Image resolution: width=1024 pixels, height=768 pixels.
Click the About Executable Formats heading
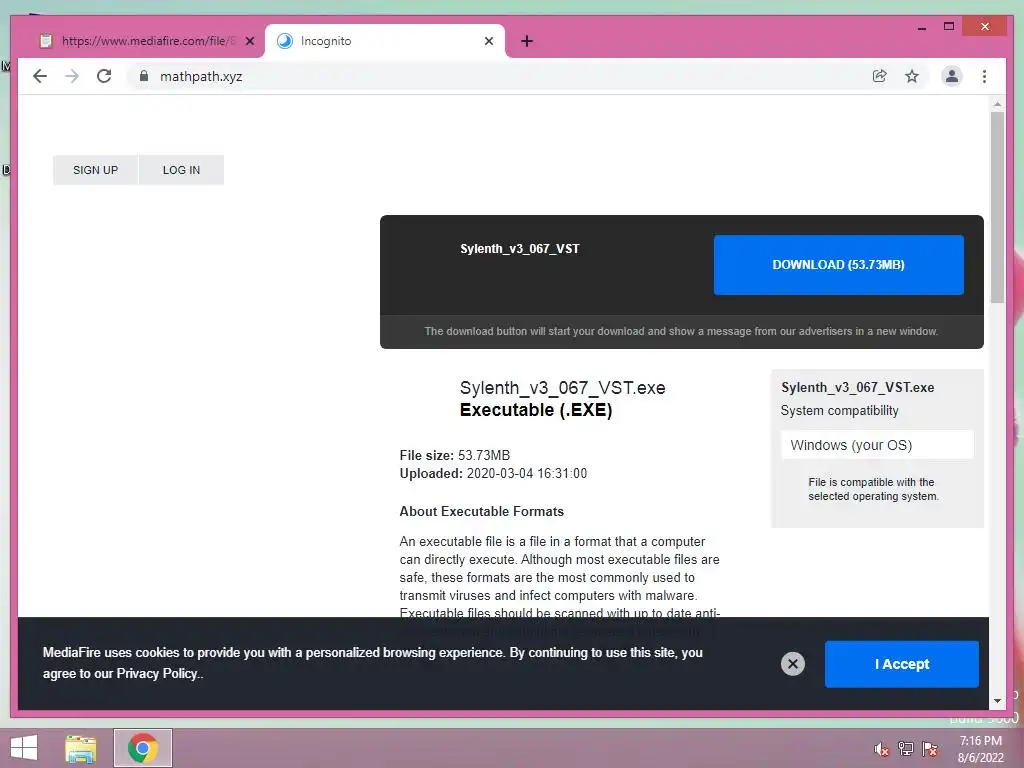pyautogui.click(x=481, y=511)
